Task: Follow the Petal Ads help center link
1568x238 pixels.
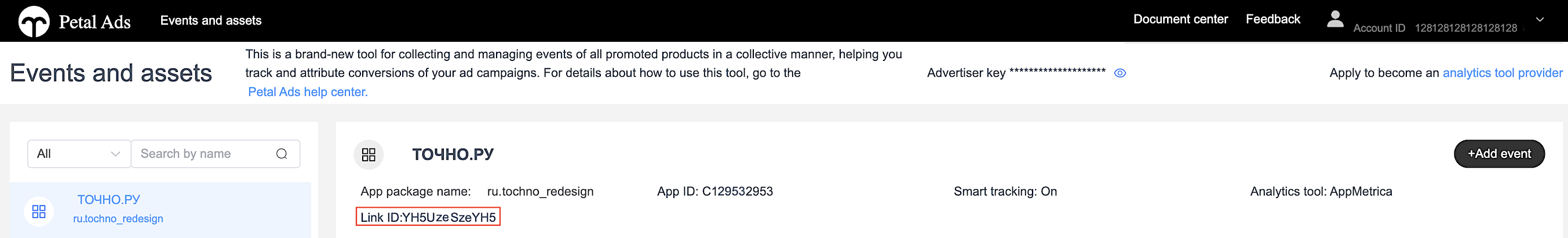Action: click(x=307, y=92)
